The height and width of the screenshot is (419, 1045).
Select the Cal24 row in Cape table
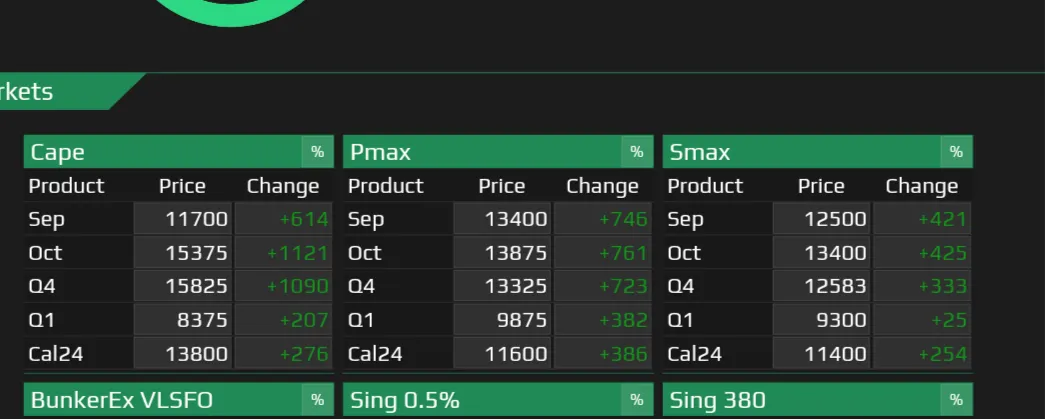pyautogui.click(x=179, y=353)
